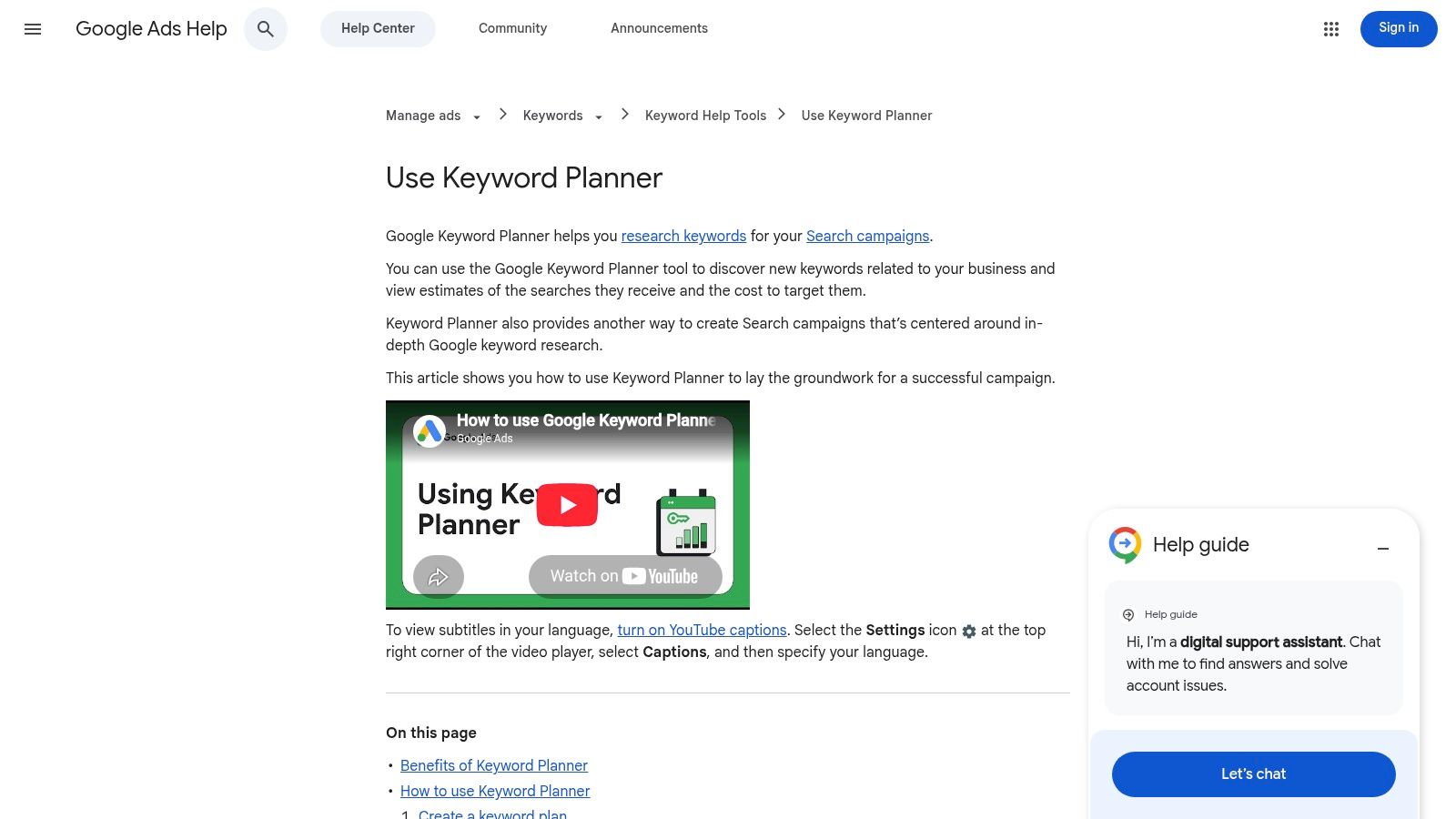Click the Use Keyword Planner heading
Screen dimensions: 1456x819
tap(524, 178)
